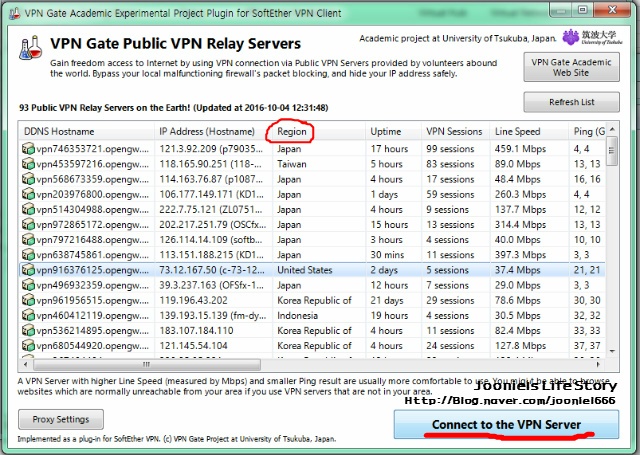Viewport: 640px width, 455px height.
Task: Click the vertical scrollbar down arrow
Action: [x=612, y=351]
